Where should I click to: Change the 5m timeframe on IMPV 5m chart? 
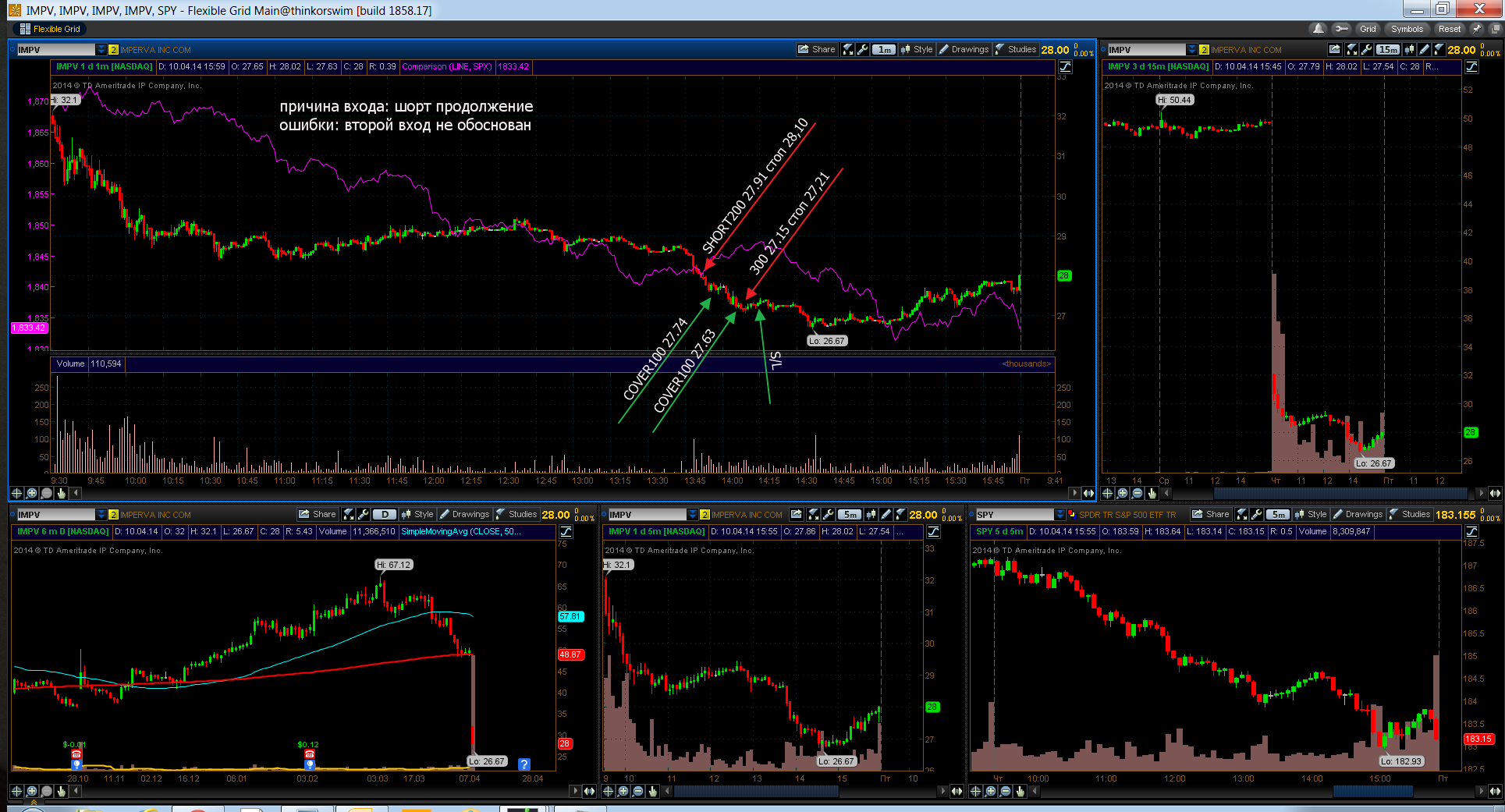click(850, 514)
